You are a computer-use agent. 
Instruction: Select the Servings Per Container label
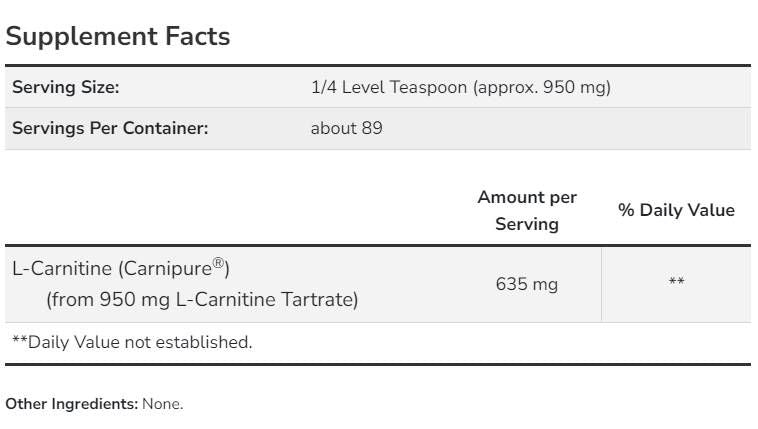click(x=110, y=128)
